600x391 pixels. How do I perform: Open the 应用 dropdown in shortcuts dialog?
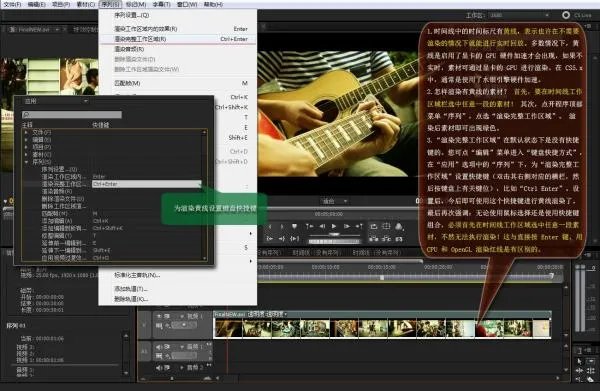(56, 101)
